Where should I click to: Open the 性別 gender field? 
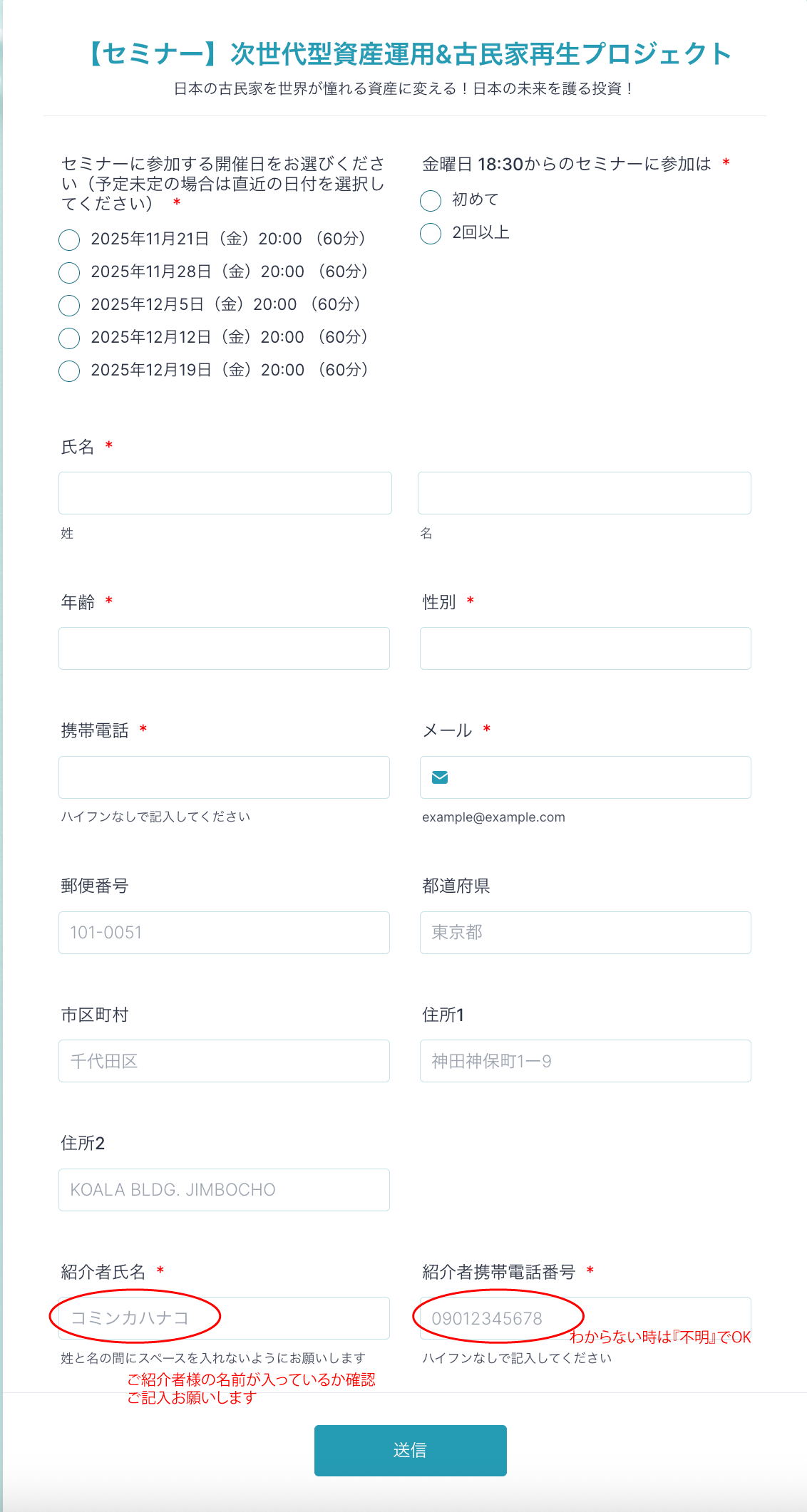(x=585, y=648)
